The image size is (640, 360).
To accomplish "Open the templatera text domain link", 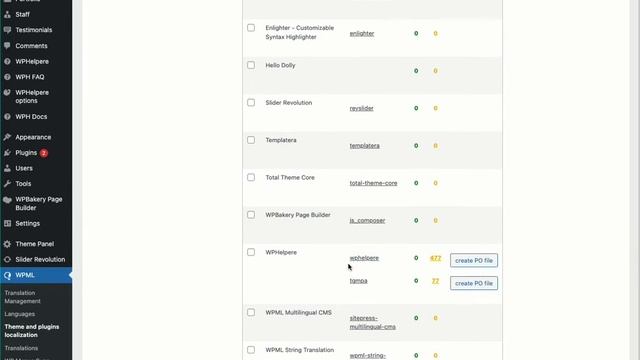I will click(x=364, y=146).
